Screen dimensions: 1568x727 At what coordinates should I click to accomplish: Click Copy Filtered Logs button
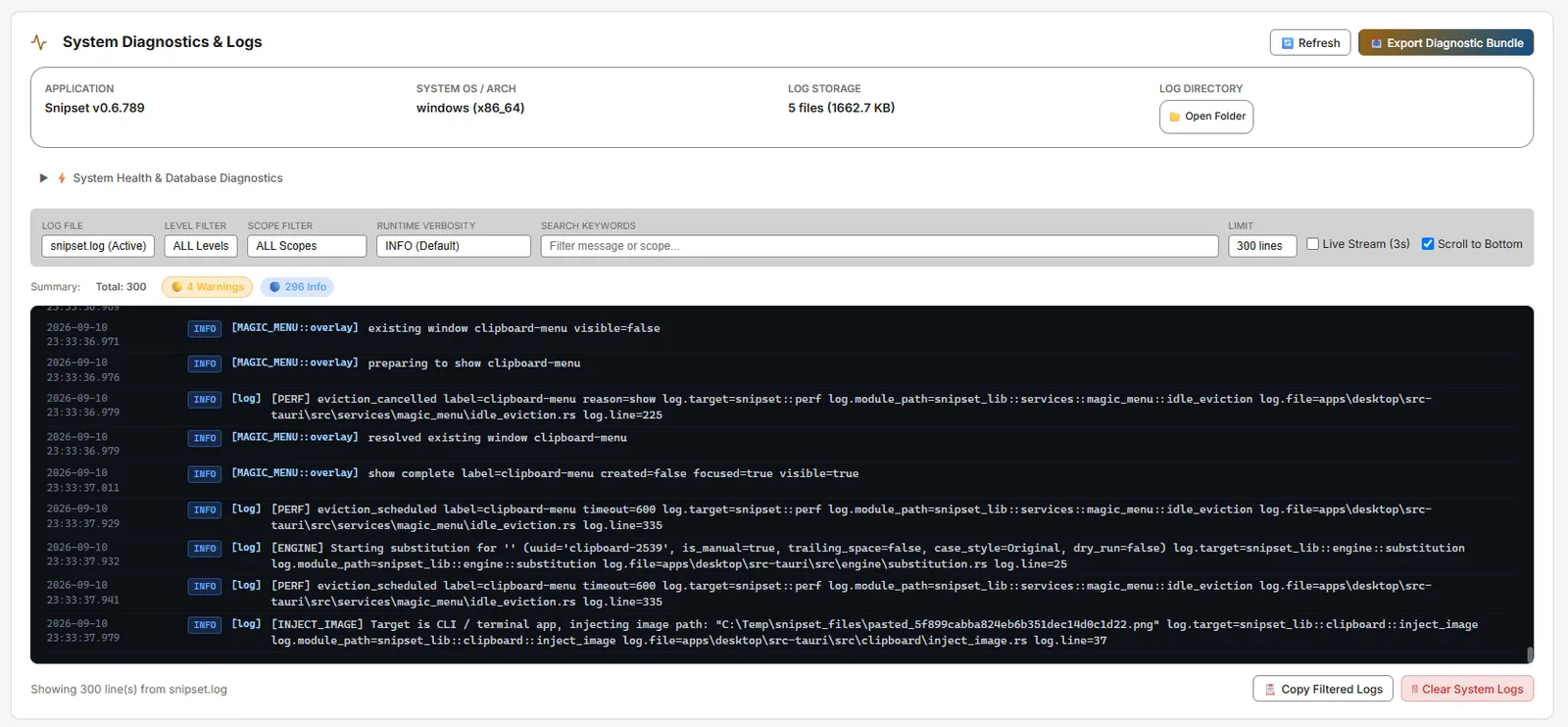click(1323, 689)
